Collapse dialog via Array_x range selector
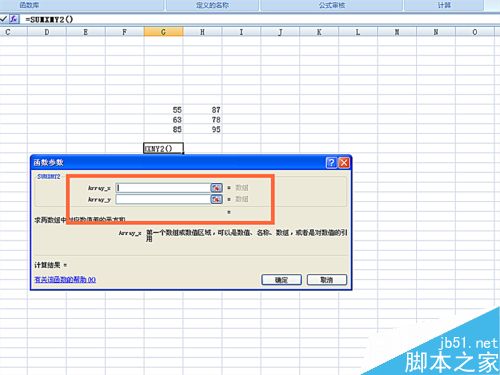 [216, 188]
